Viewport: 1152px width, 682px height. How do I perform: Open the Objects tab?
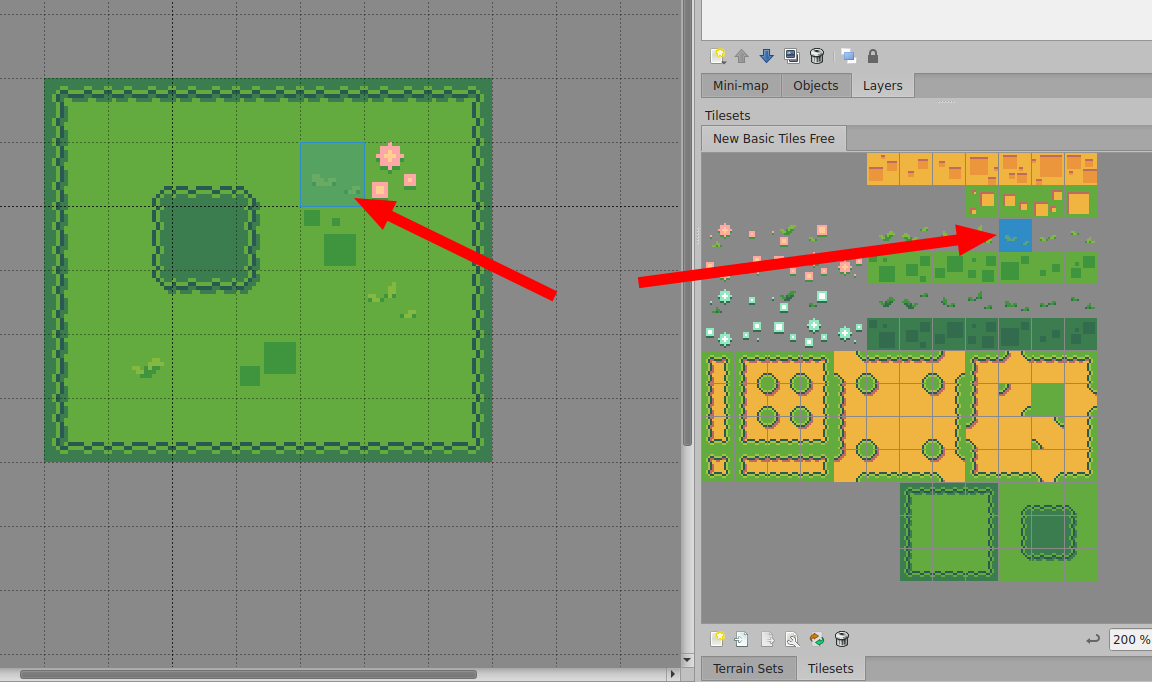point(815,86)
